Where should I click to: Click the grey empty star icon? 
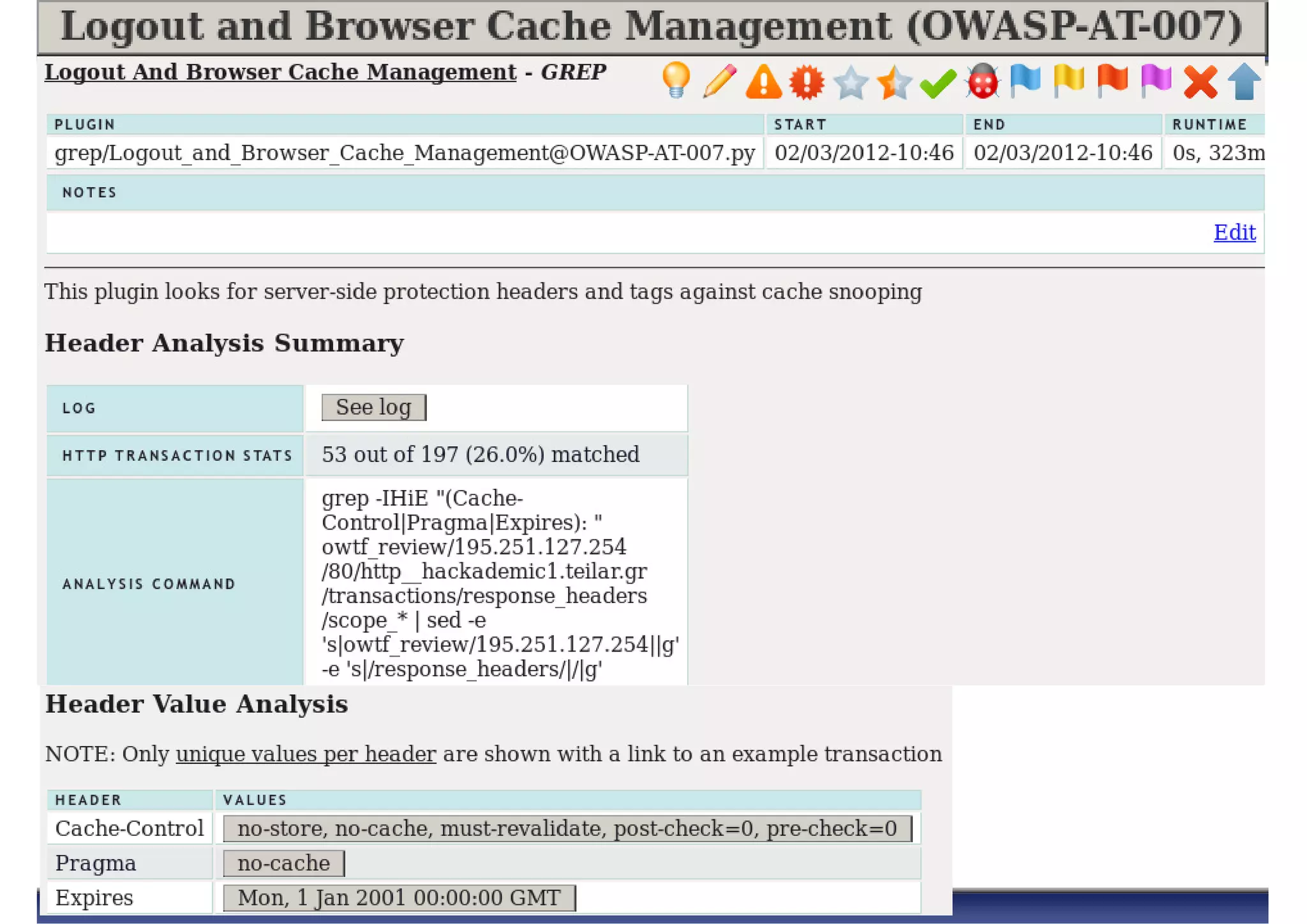coord(851,82)
